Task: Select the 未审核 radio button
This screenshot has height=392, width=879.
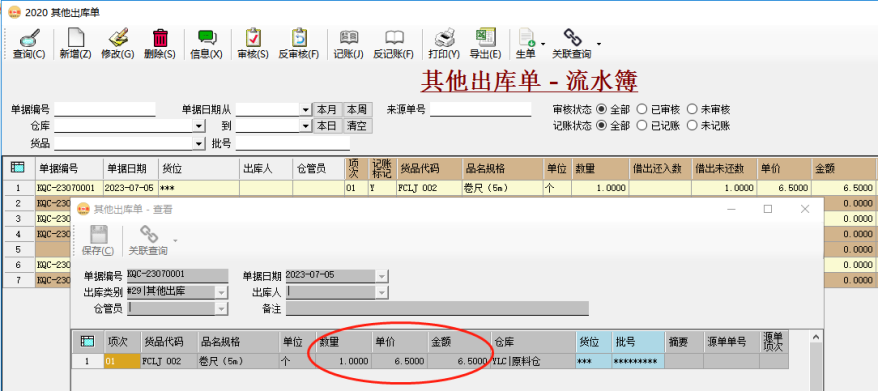Action: pyautogui.click(x=692, y=109)
